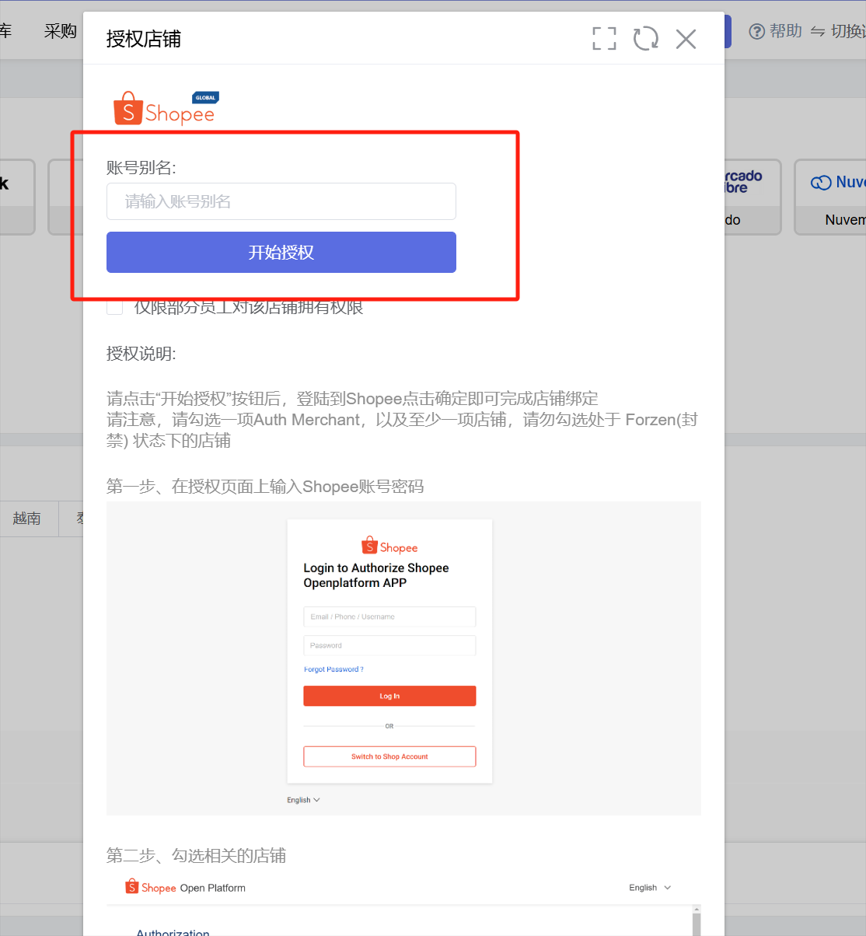Open the Shopee Open Platform step-two image
Viewport: 866px width, 936px height.
point(403,906)
